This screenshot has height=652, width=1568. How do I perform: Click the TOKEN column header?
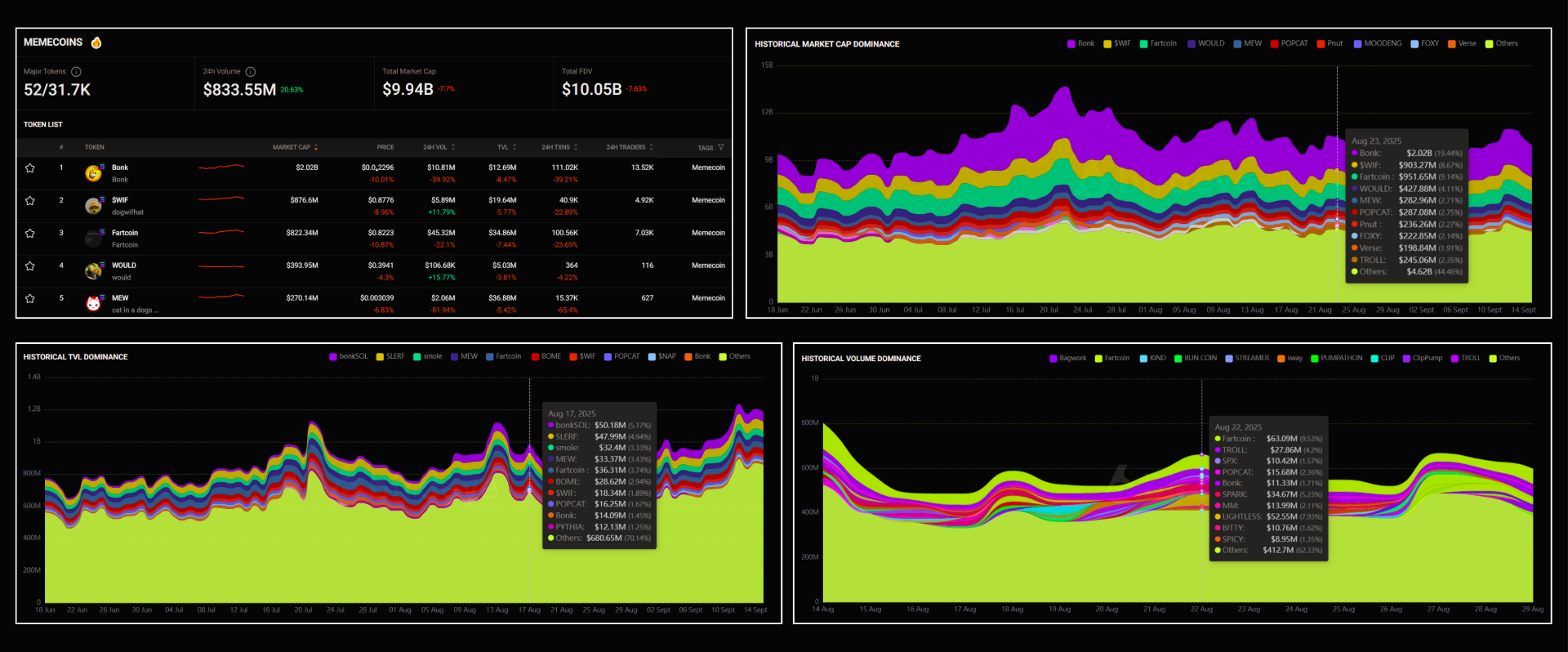tap(95, 148)
